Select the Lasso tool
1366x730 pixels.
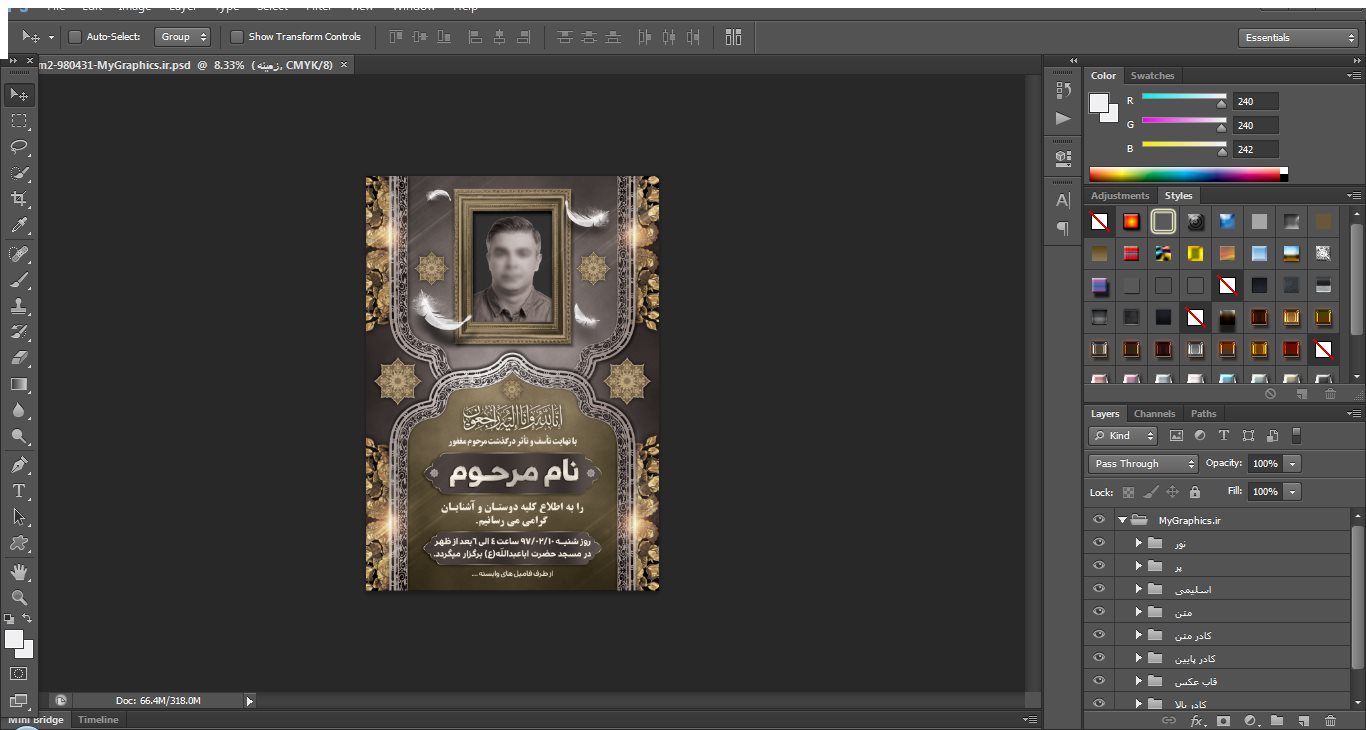click(19, 147)
